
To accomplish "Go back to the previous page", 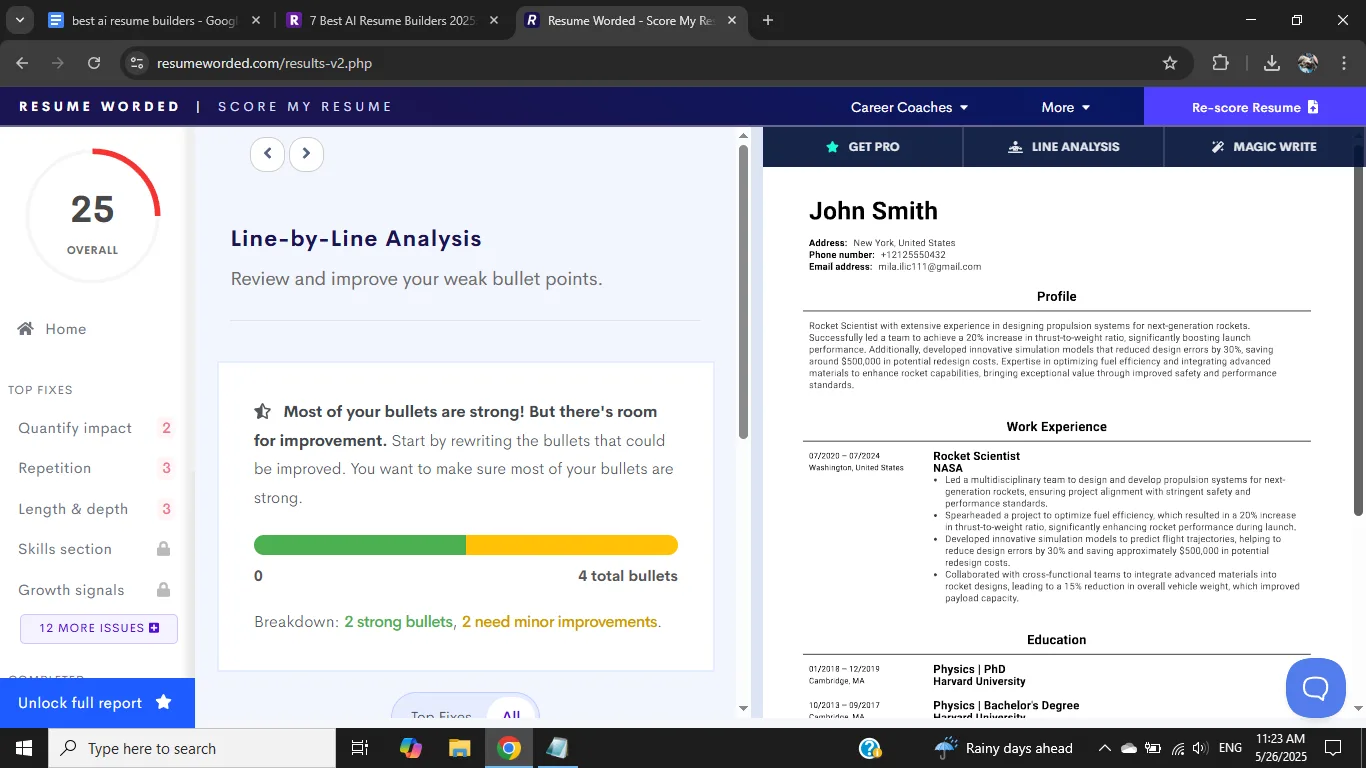I will (x=22, y=63).
